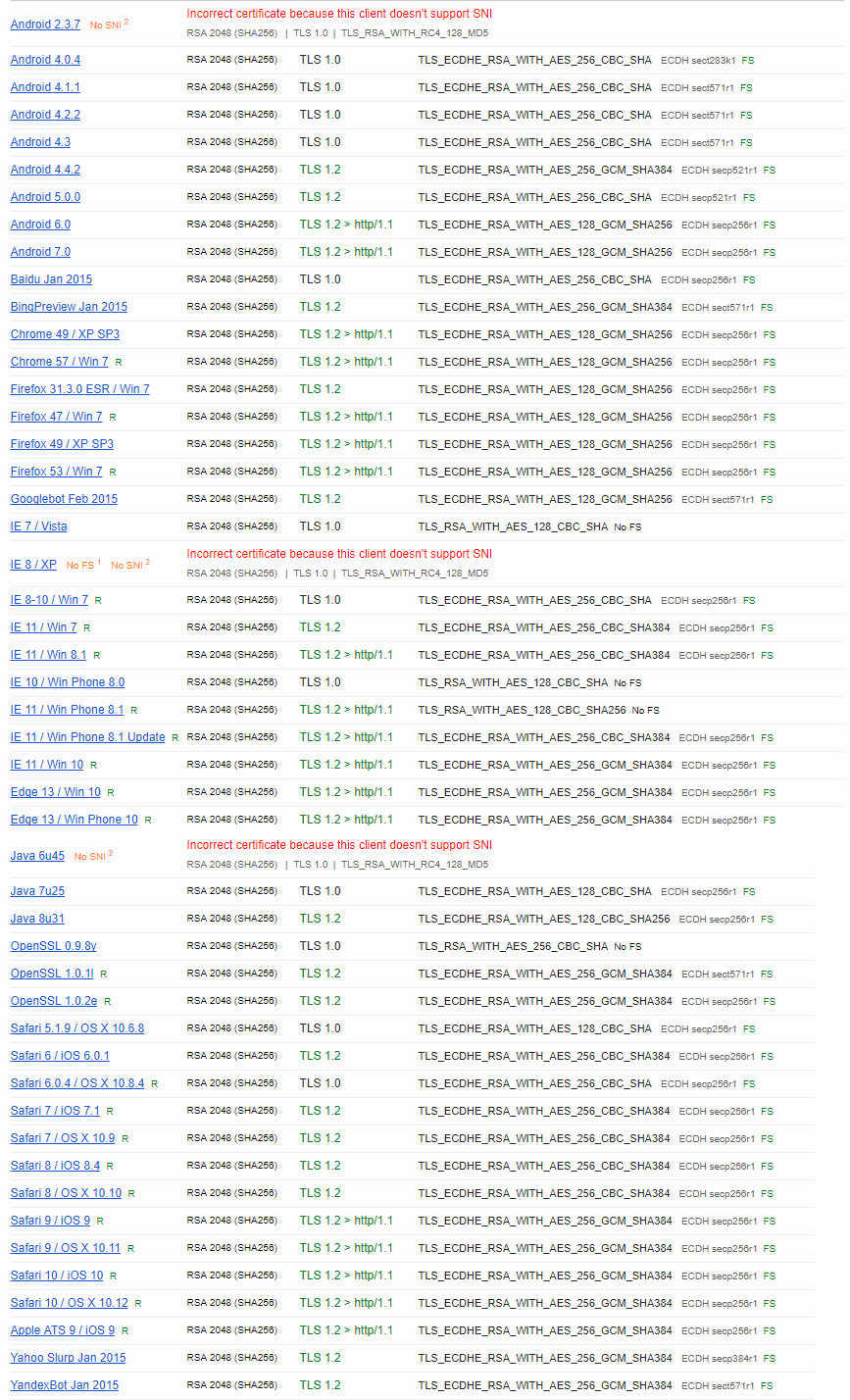Click the Safari 8 / iOS 8.4 link
This screenshot has width=850, height=1400.
coord(55,1166)
